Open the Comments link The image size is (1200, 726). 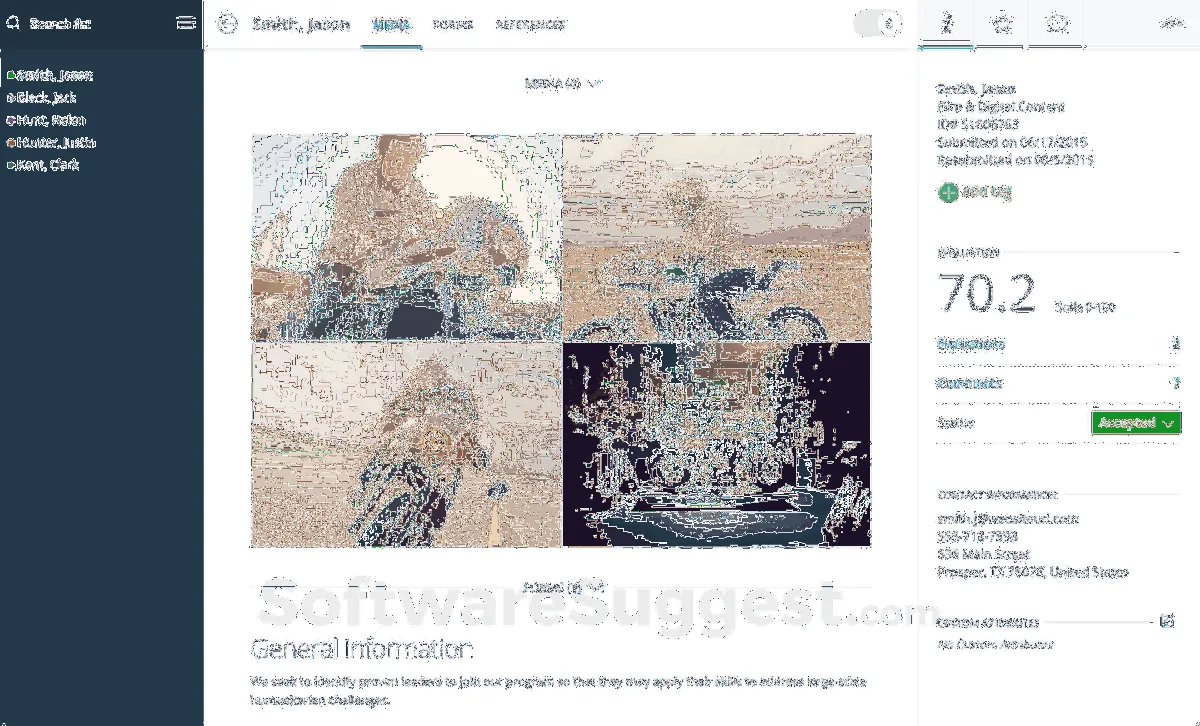970,383
